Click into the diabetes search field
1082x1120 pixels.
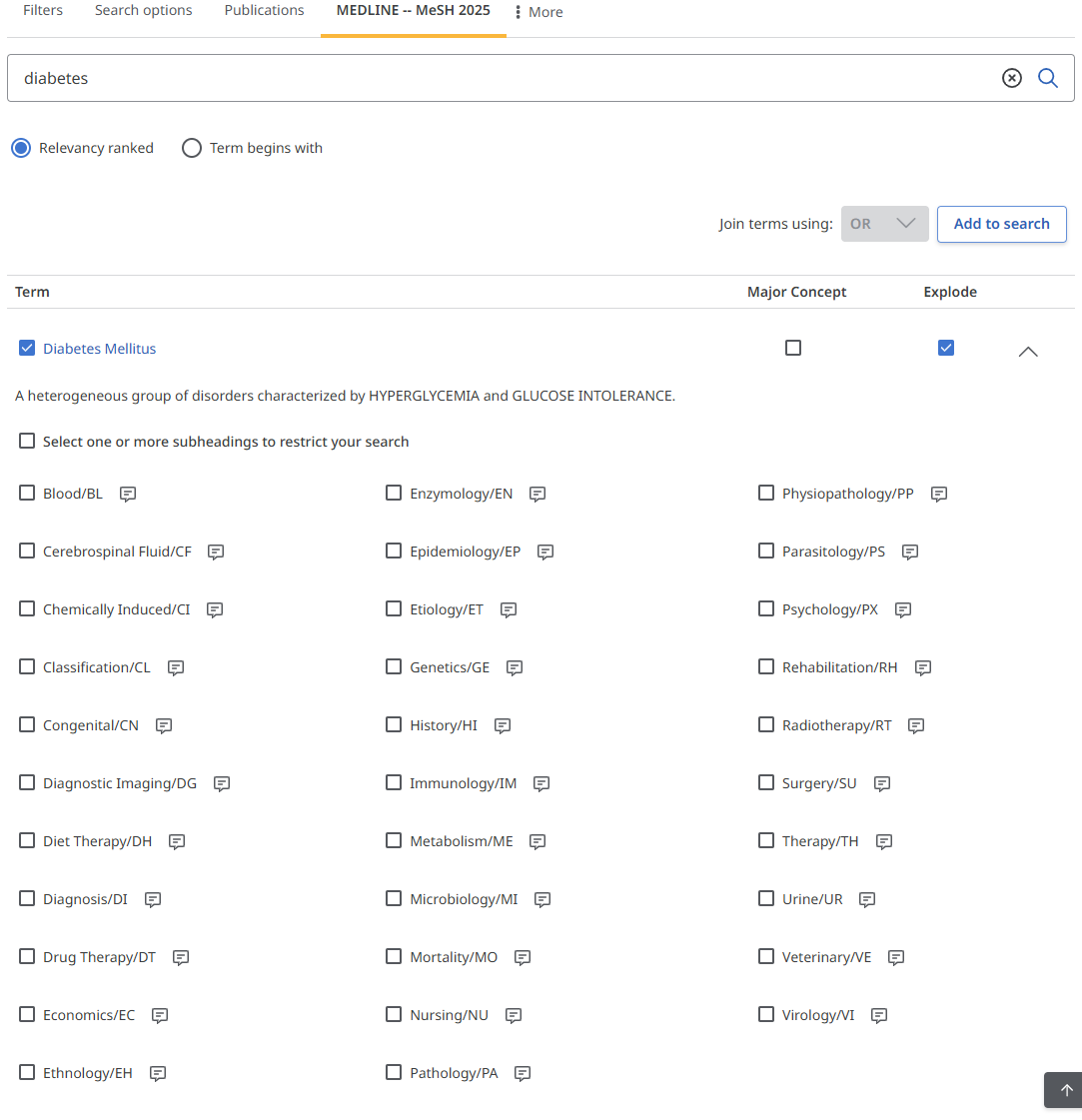[500, 78]
